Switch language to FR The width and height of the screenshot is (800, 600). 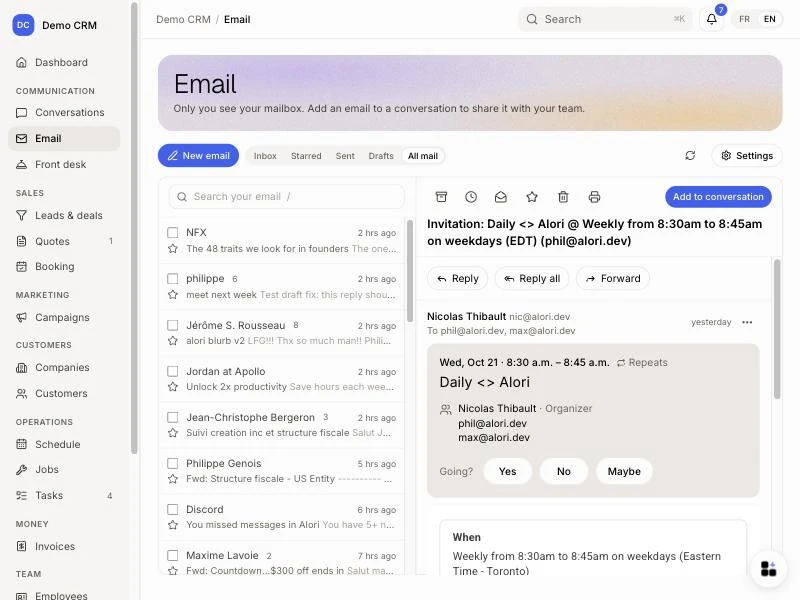click(x=744, y=19)
